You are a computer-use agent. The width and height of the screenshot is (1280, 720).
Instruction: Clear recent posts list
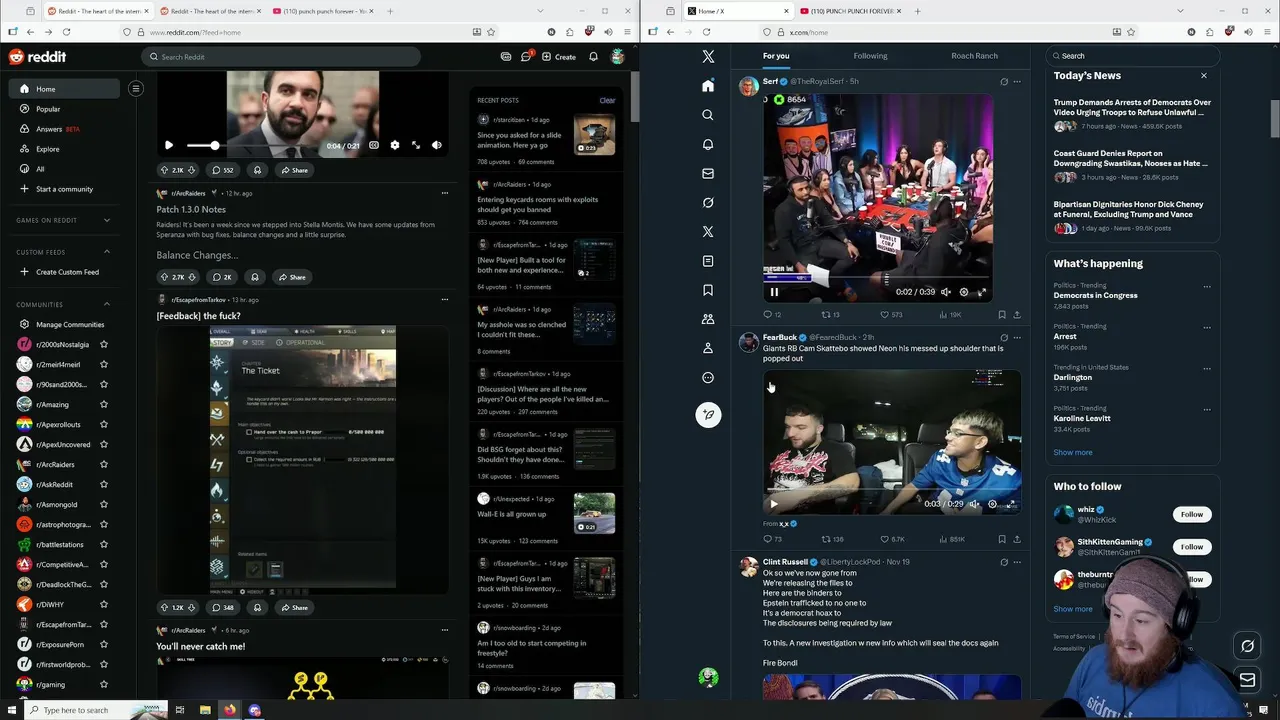pos(607,100)
